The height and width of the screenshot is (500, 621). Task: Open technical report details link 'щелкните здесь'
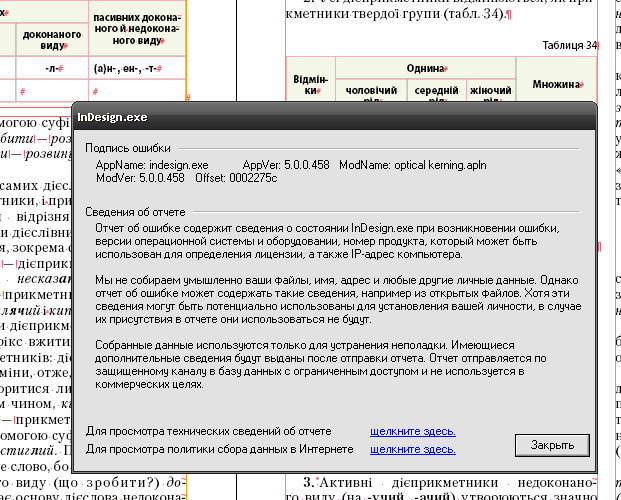pyautogui.click(x=413, y=431)
